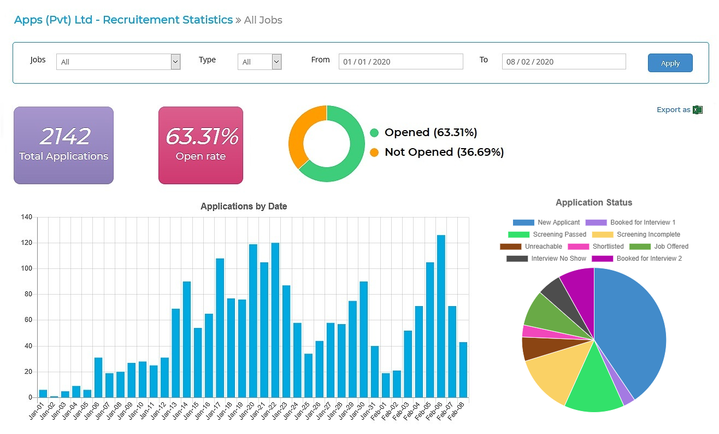Click the Total Applications card
The height and width of the screenshot is (434, 719).
pyautogui.click(x=63, y=146)
